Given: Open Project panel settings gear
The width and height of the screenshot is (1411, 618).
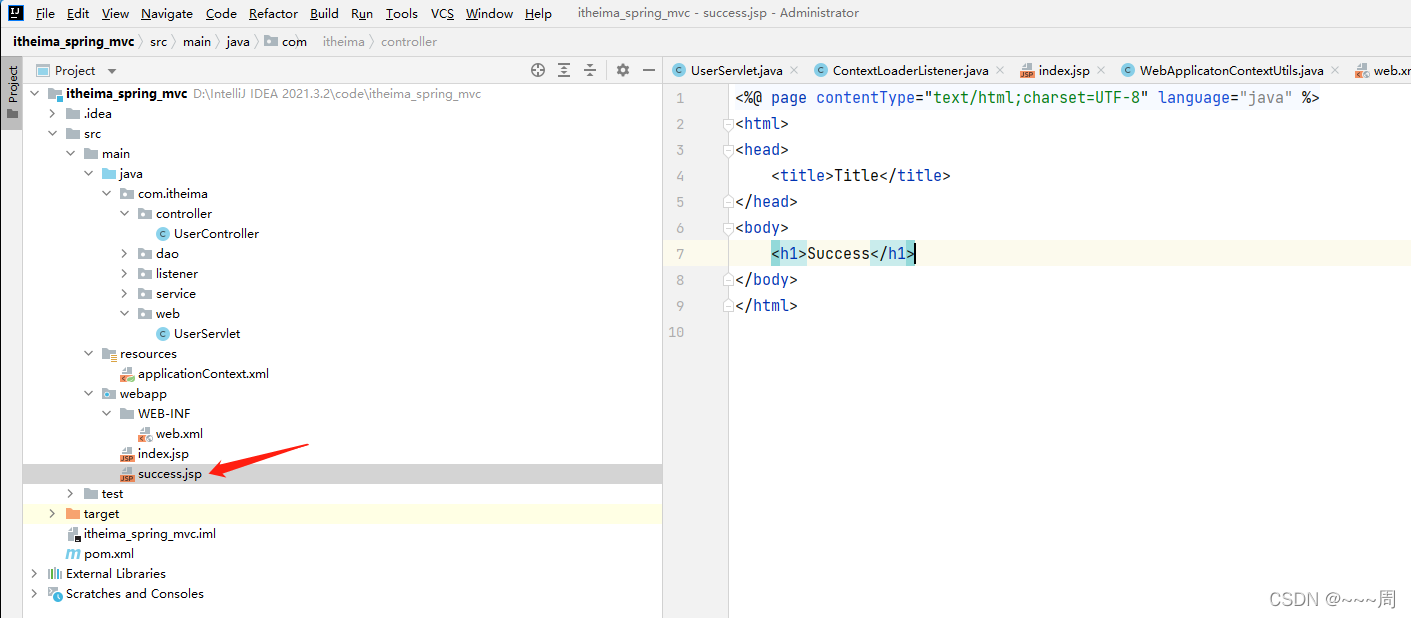Looking at the screenshot, I should click(623, 70).
